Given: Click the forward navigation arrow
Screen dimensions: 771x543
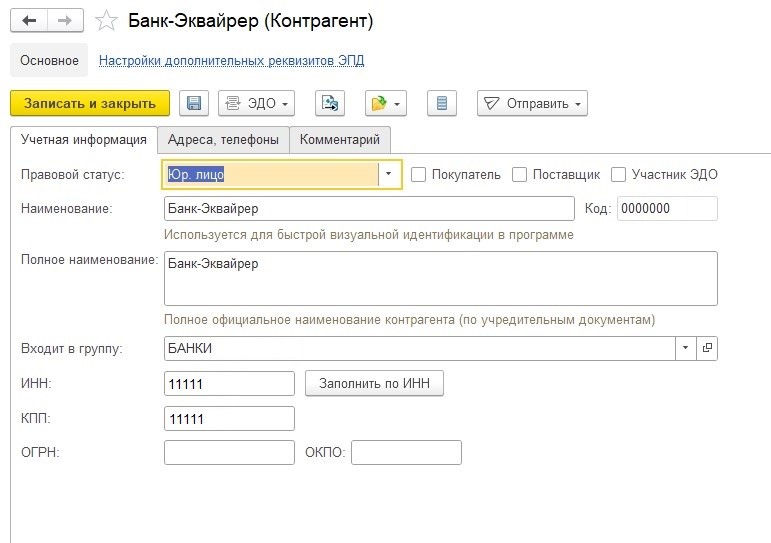Looking at the screenshot, I should pyautogui.click(x=65, y=20).
